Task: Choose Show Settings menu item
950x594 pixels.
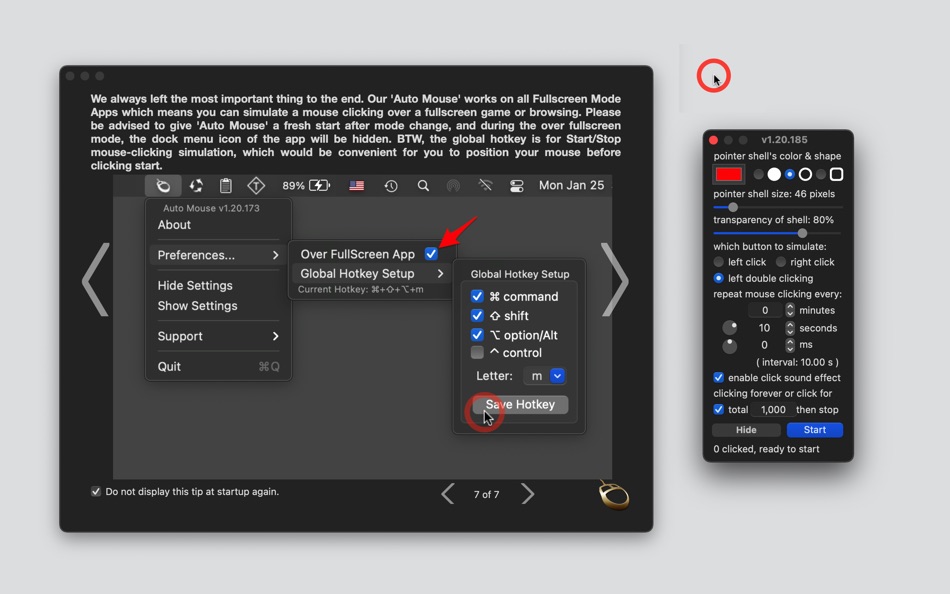Action: (198, 305)
